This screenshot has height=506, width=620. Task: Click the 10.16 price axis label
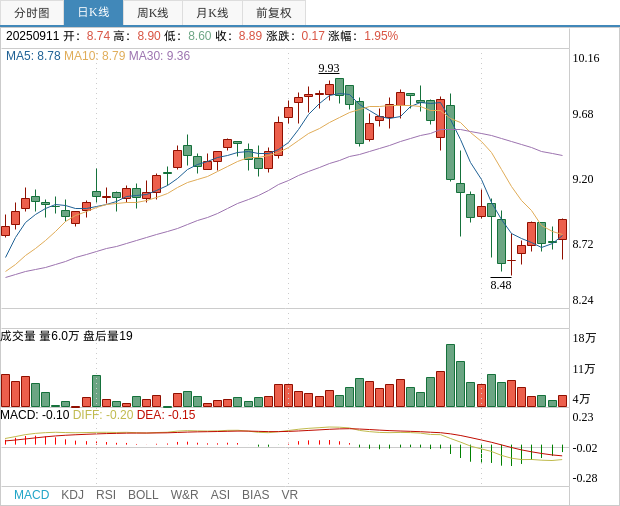click(x=586, y=58)
